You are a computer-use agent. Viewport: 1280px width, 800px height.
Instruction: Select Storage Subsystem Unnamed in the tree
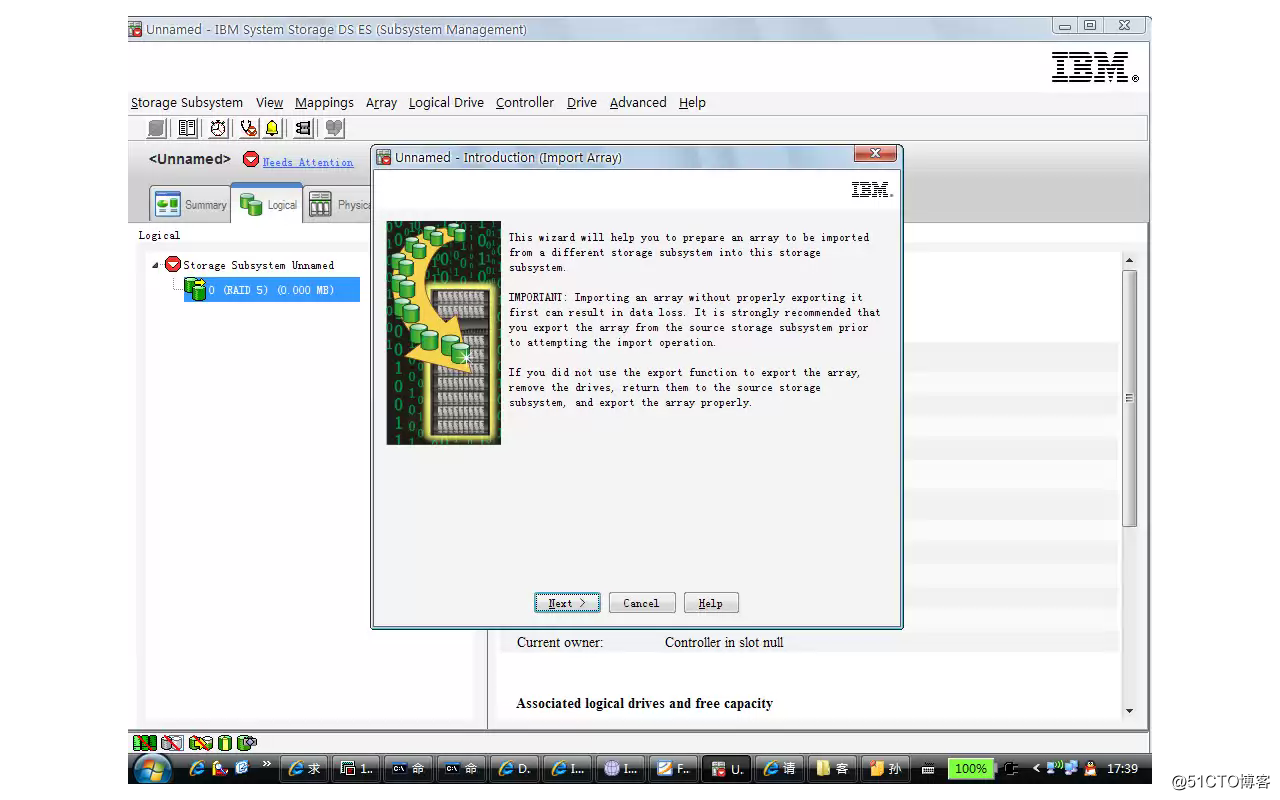(258, 265)
